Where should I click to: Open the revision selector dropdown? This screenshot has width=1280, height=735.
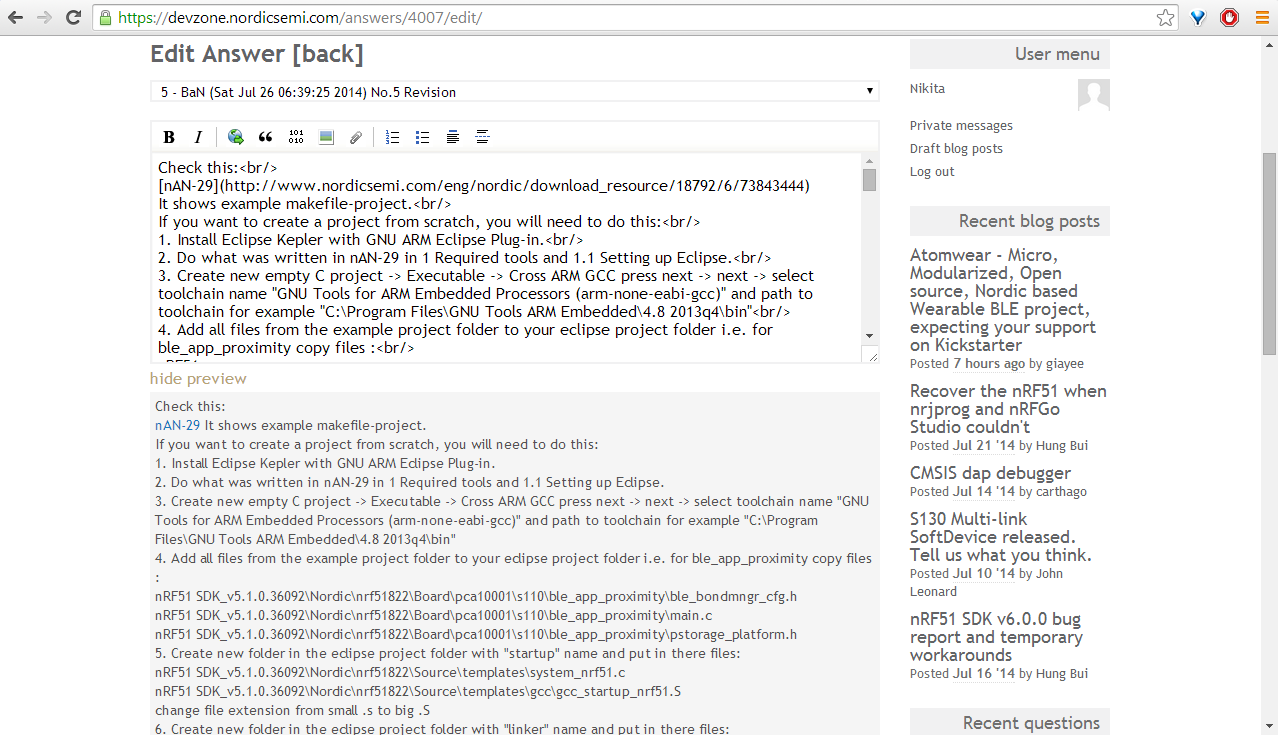tap(515, 92)
